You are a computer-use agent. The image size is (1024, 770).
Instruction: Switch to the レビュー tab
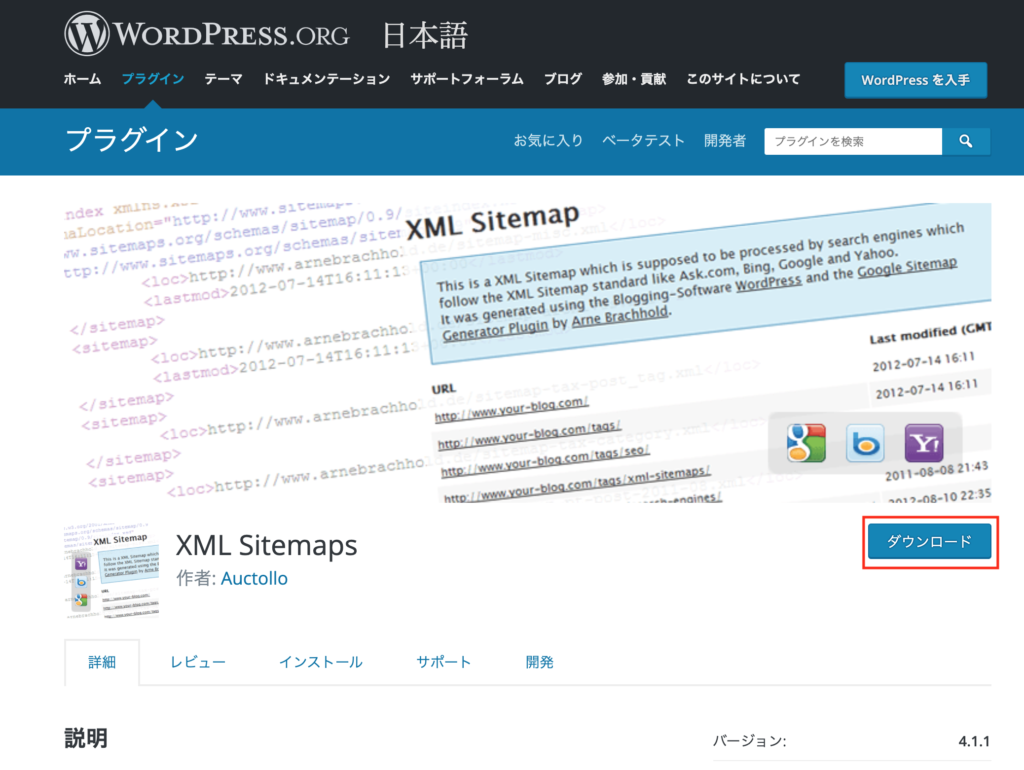(x=198, y=662)
